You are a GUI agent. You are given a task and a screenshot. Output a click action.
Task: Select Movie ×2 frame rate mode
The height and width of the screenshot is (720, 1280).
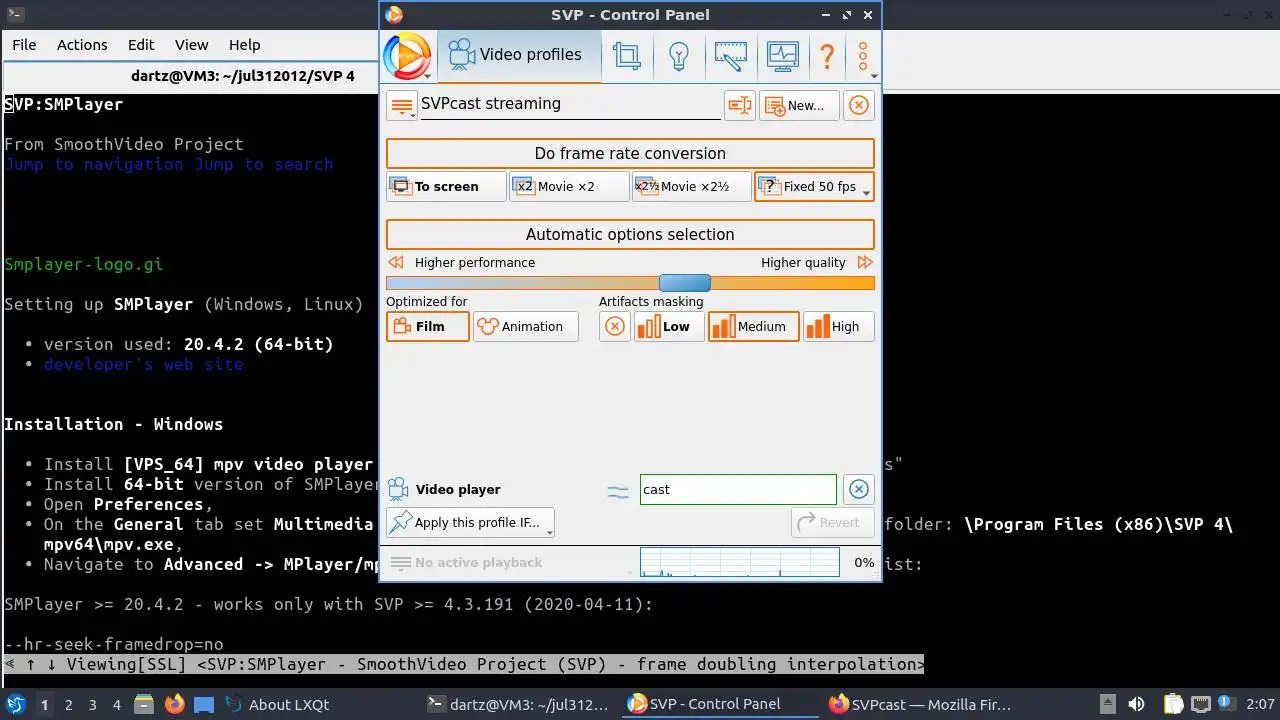pos(569,186)
